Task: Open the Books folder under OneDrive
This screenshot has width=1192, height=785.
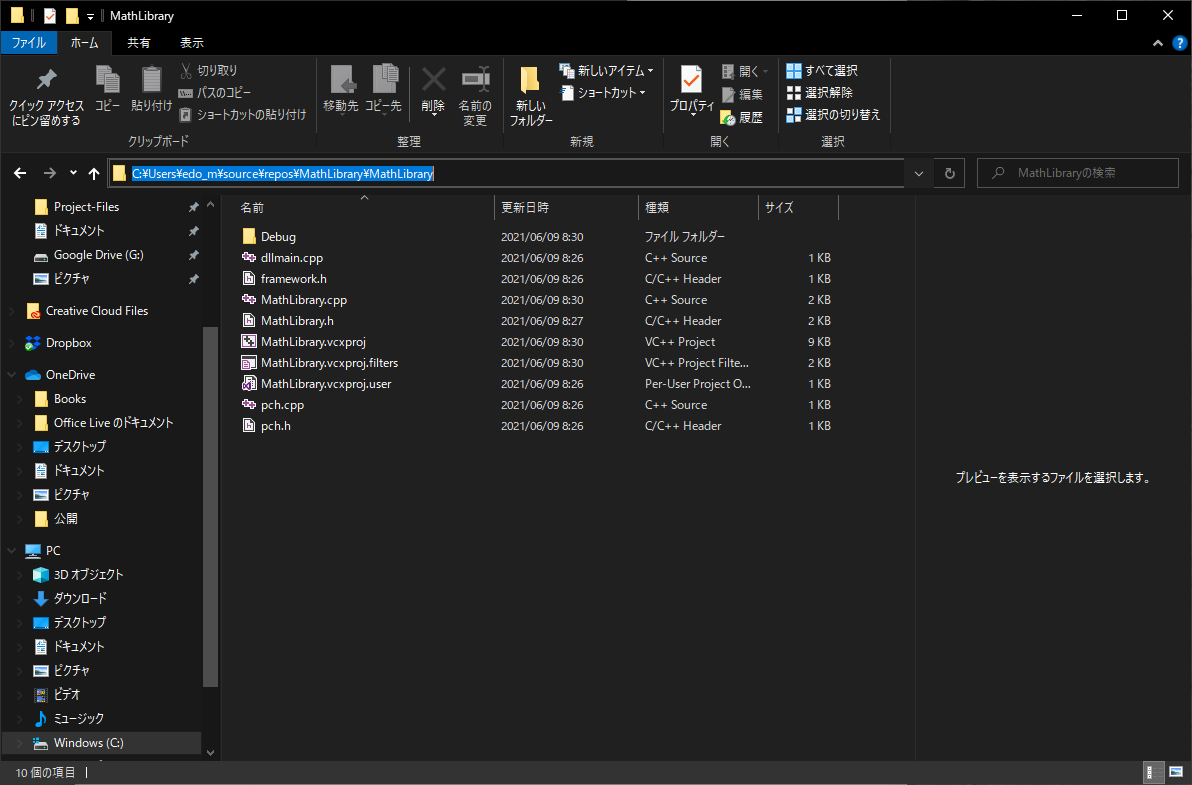Action: click(69, 399)
